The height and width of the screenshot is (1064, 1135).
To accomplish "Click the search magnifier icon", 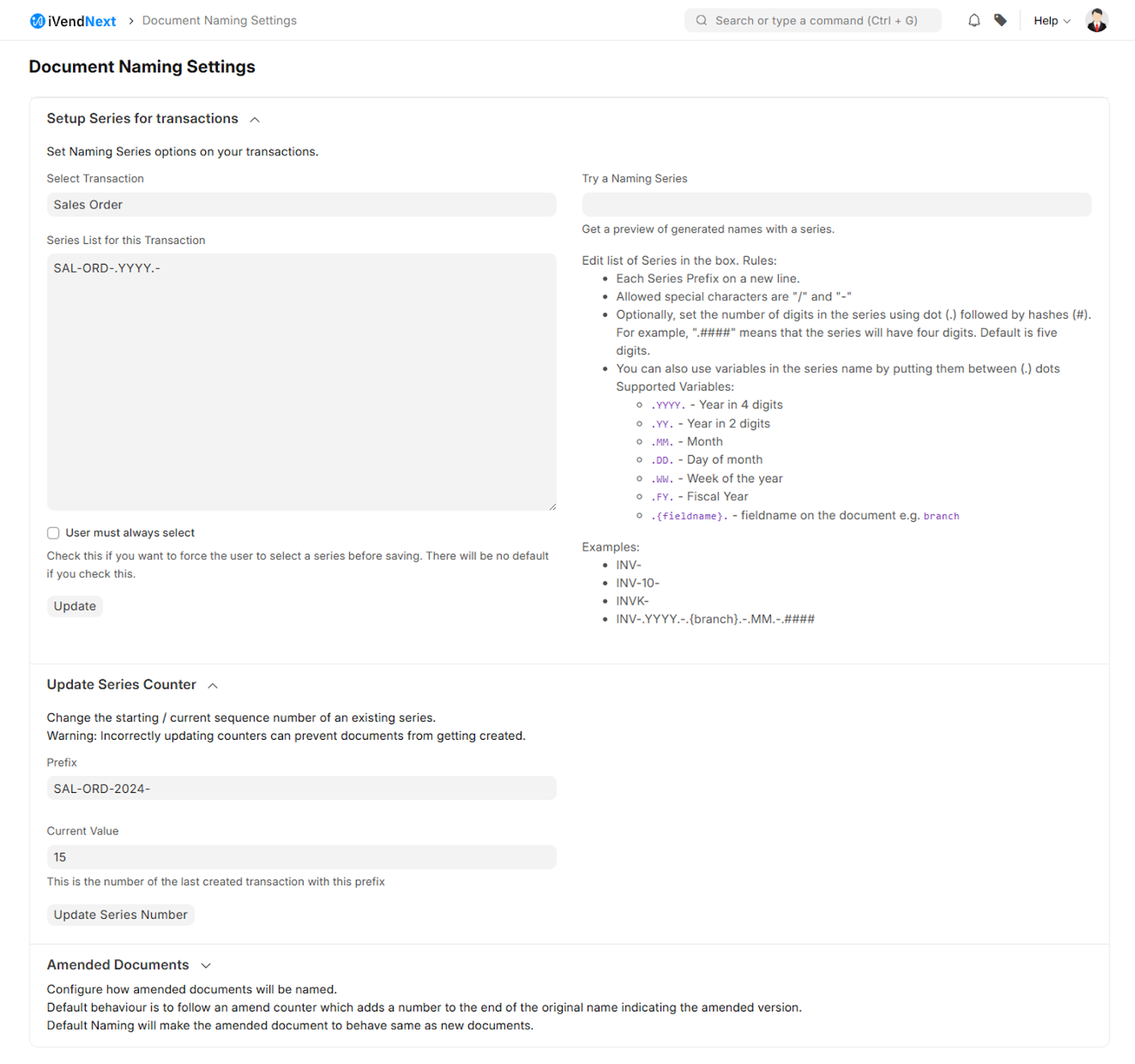I will (701, 21).
